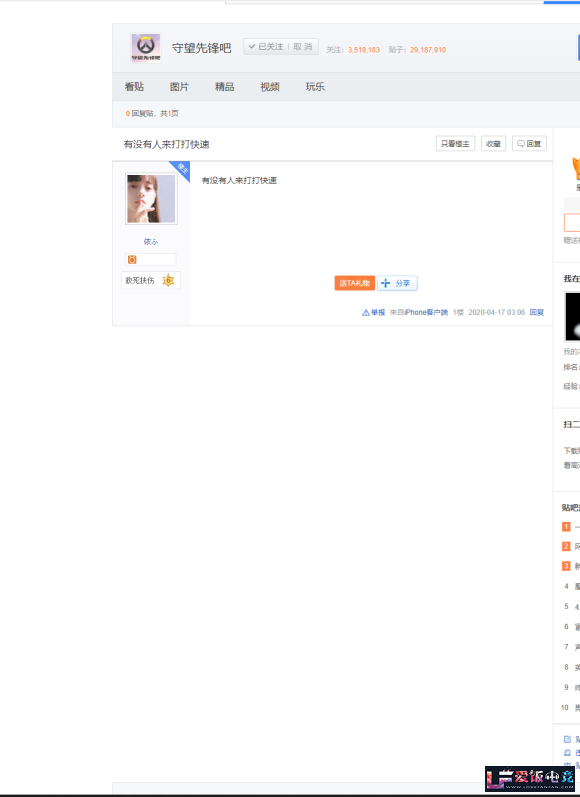The height and width of the screenshot is (797, 580).
Task: Toggle 只看楼主 filter button
Action: (x=455, y=144)
